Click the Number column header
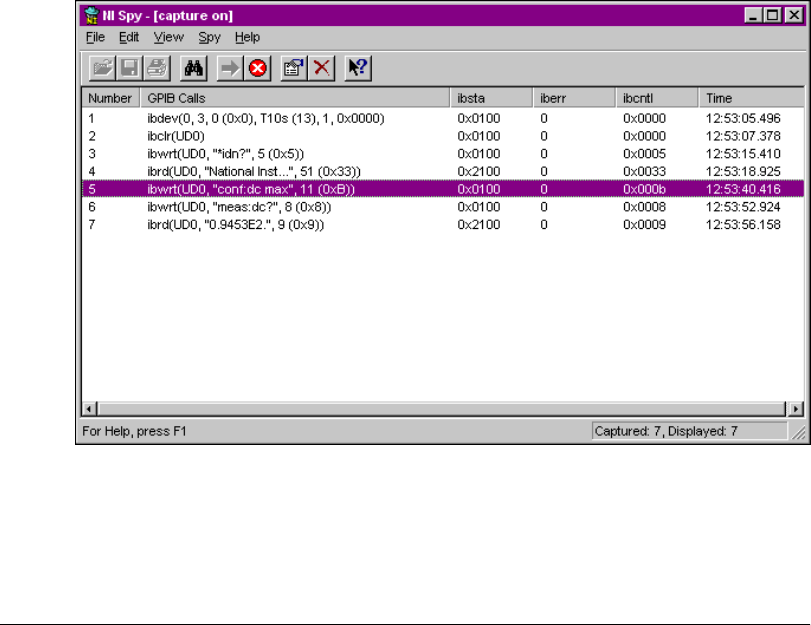The image size is (811, 625). (110, 98)
